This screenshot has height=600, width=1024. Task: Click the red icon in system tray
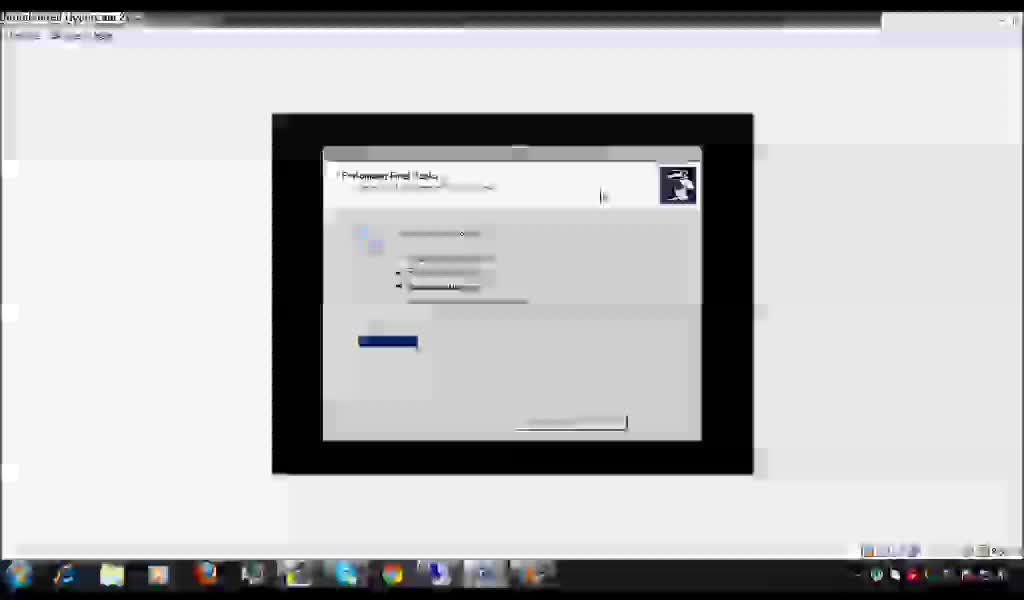point(911,574)
